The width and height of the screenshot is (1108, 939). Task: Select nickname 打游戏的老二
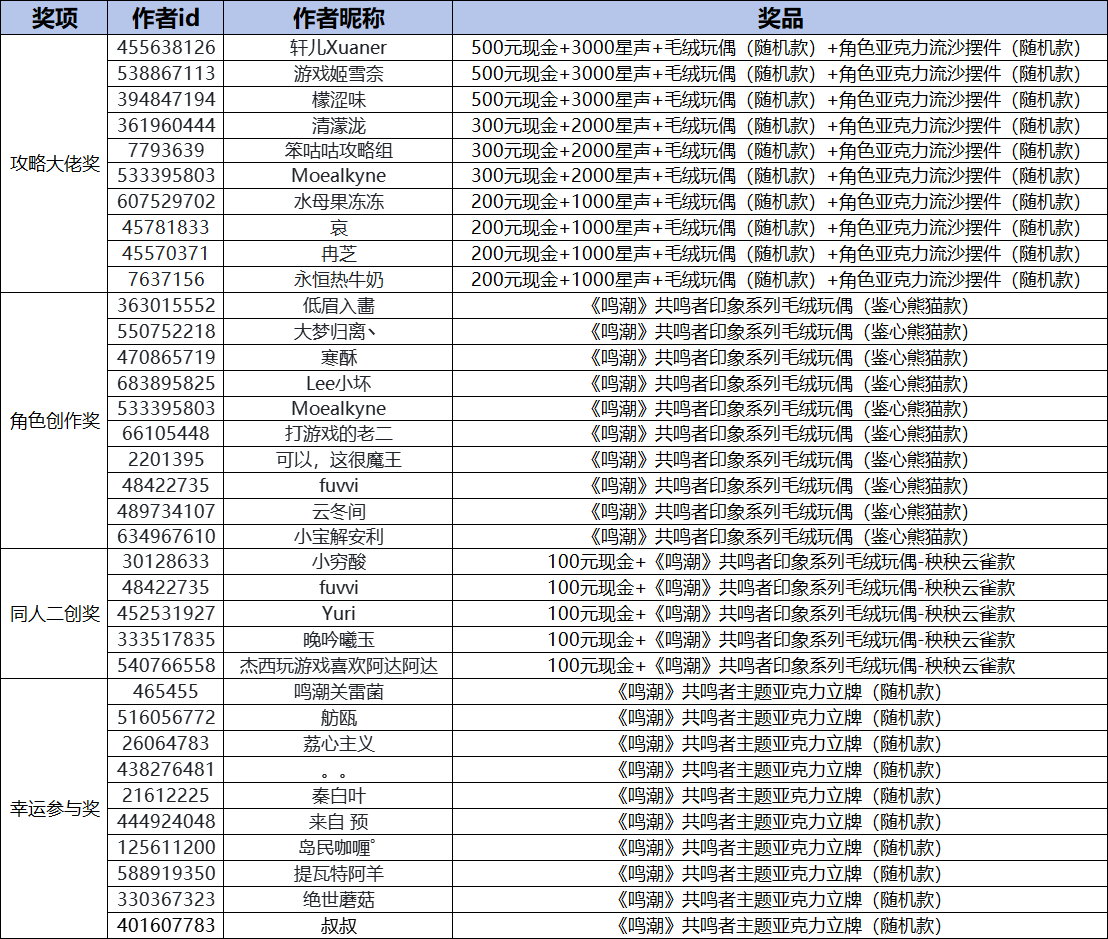[x=338, y=433]
